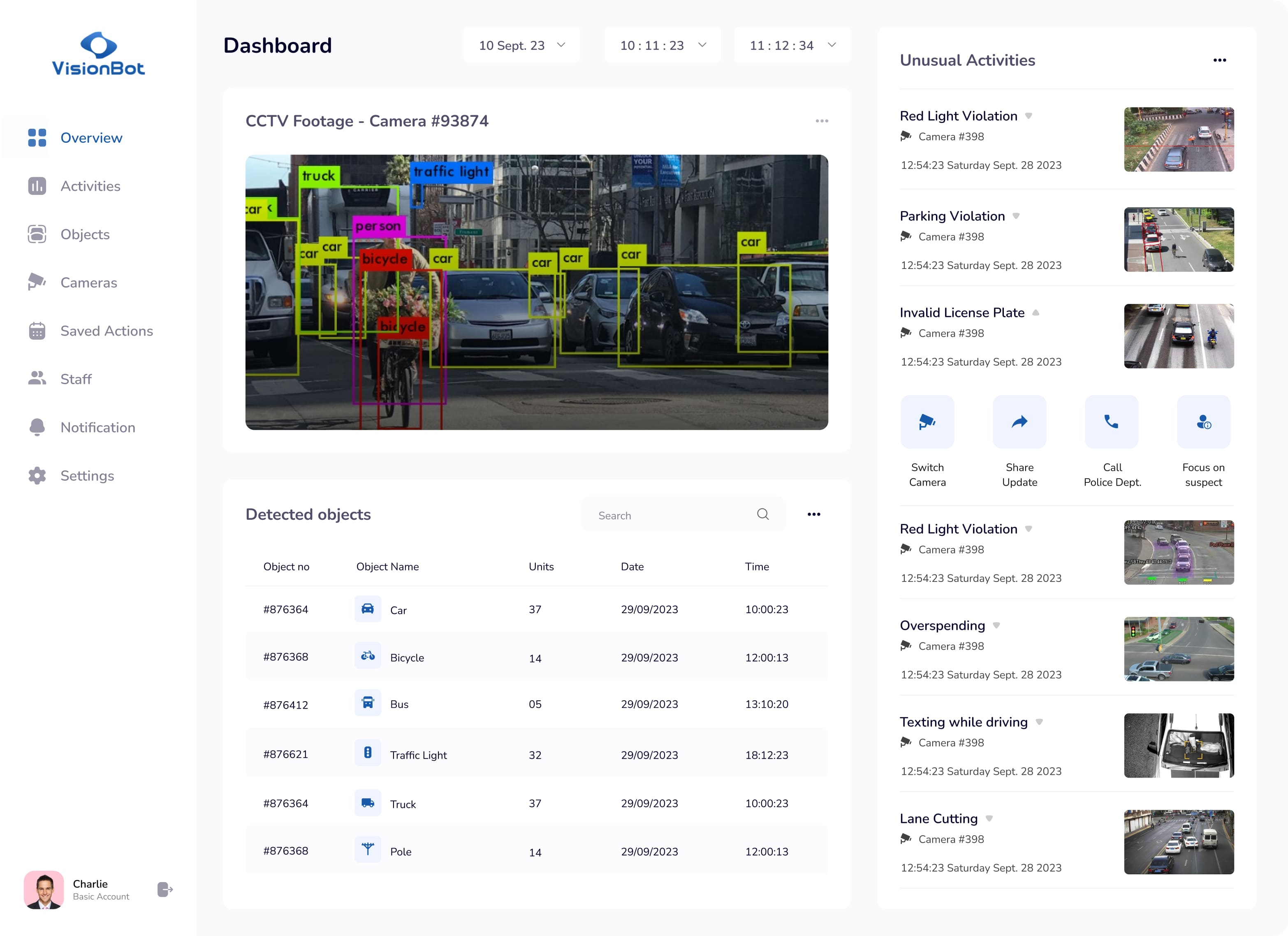Open Saved Actions from the sidebar
Image resolution: width=1288 pixels, height=936 pixels.
click(106, 331)
